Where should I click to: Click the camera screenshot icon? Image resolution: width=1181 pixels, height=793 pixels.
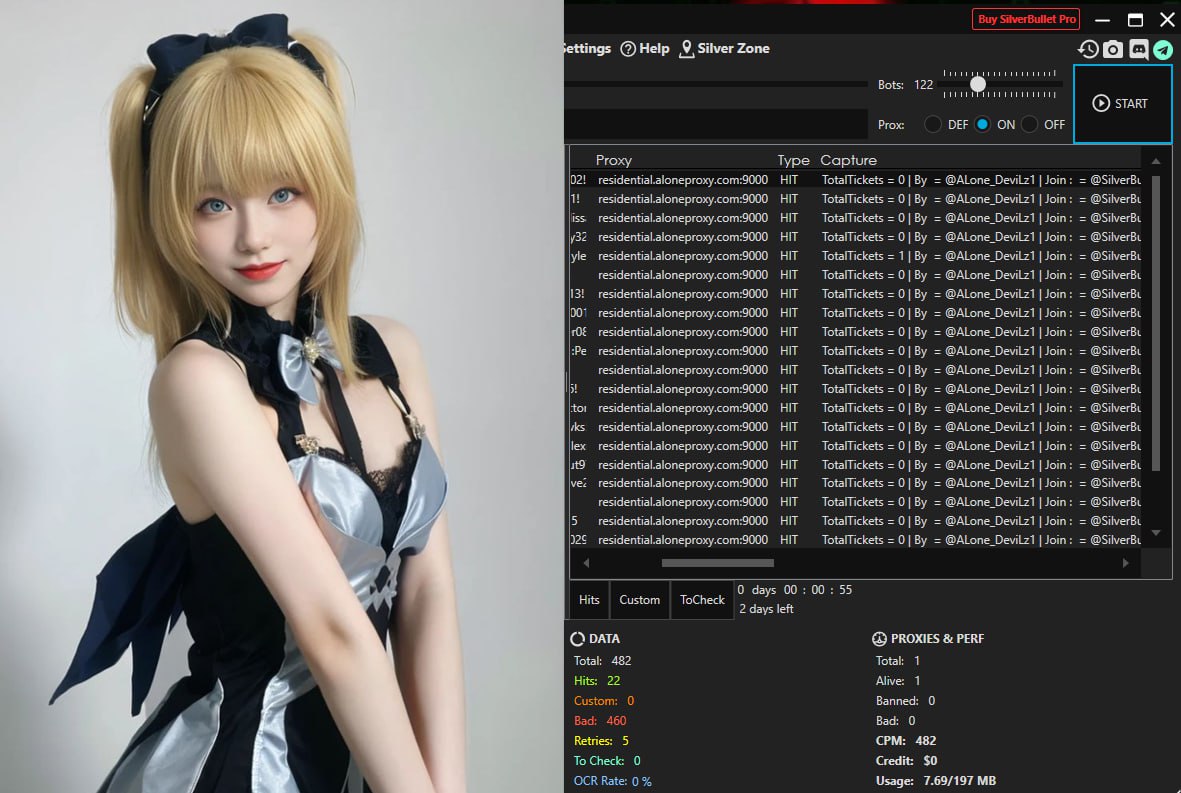1113,49
